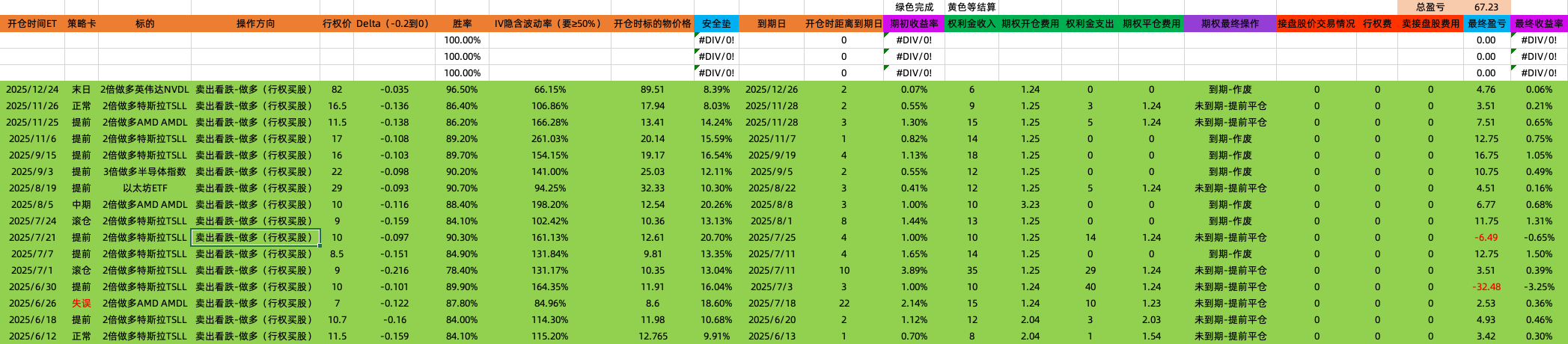This screenshot has width=1568, height=344.
Task: Select the 3倍做多半导体指数 cell
Action: pyautogui.click(x=144, y=172)
